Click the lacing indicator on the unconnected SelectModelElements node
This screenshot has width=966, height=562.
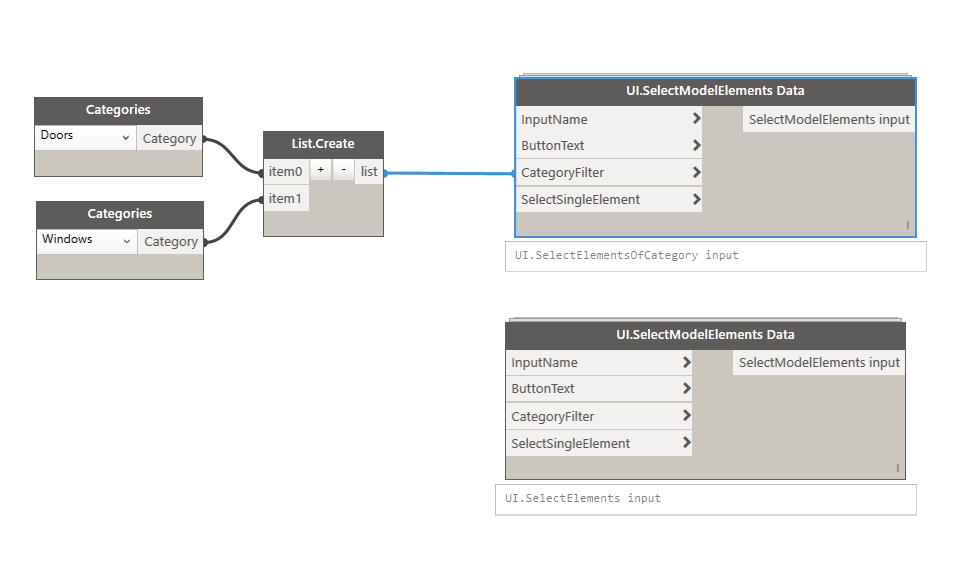click(897, 467)
